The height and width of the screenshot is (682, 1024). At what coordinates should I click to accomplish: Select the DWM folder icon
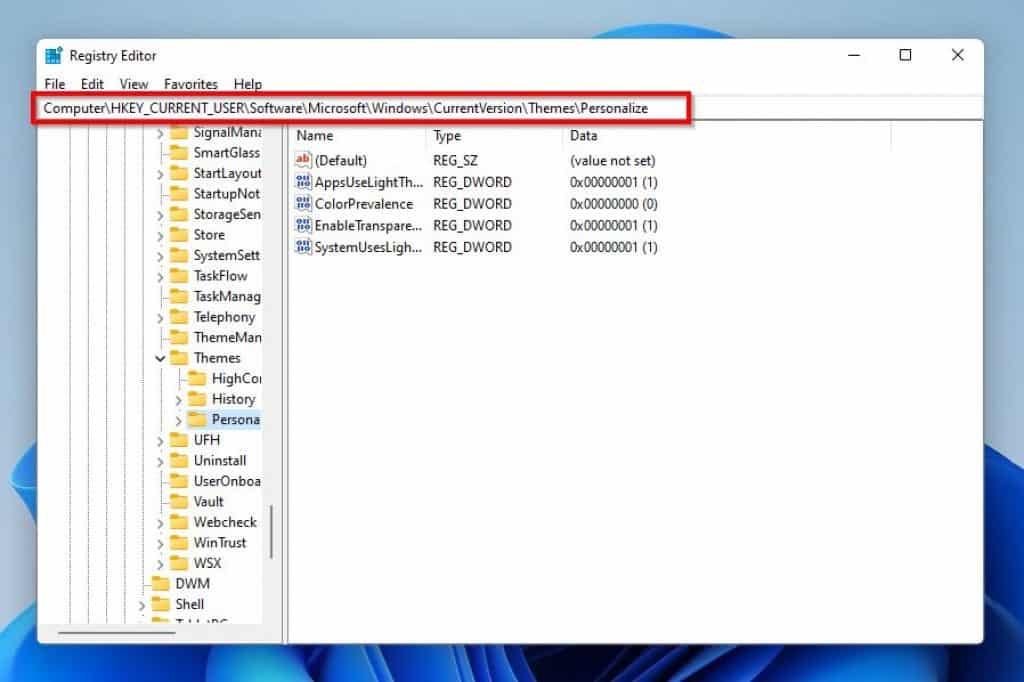tap(161, 583)
